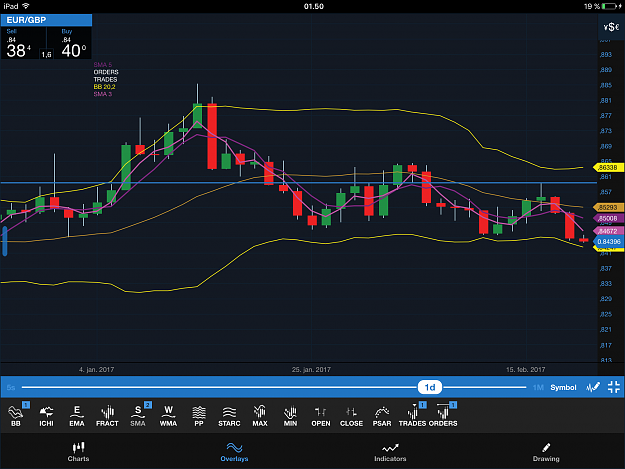Click the 25. jan. 2017 date label
This screenshot has height=469, width=625.
coord(311,370)
